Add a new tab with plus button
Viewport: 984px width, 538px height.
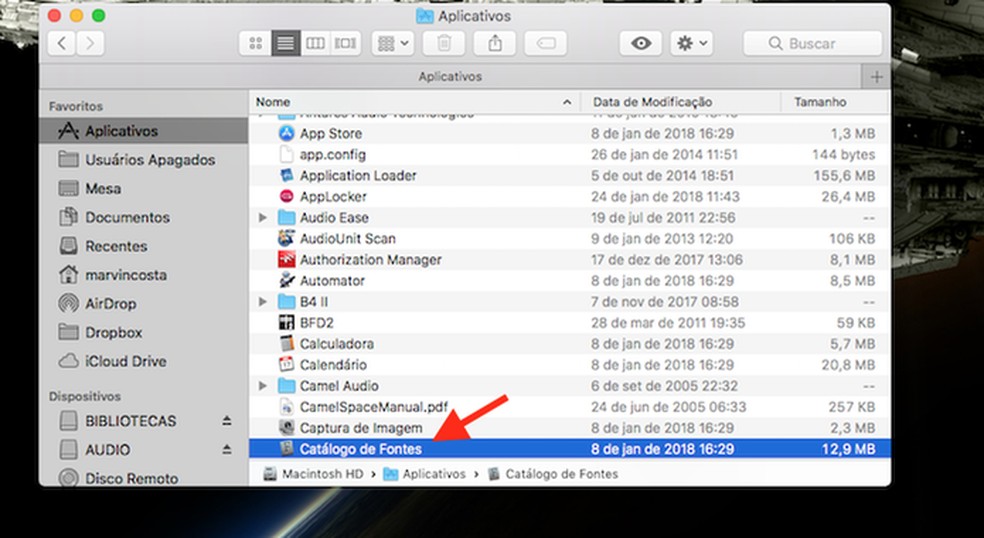coord(877,77)
